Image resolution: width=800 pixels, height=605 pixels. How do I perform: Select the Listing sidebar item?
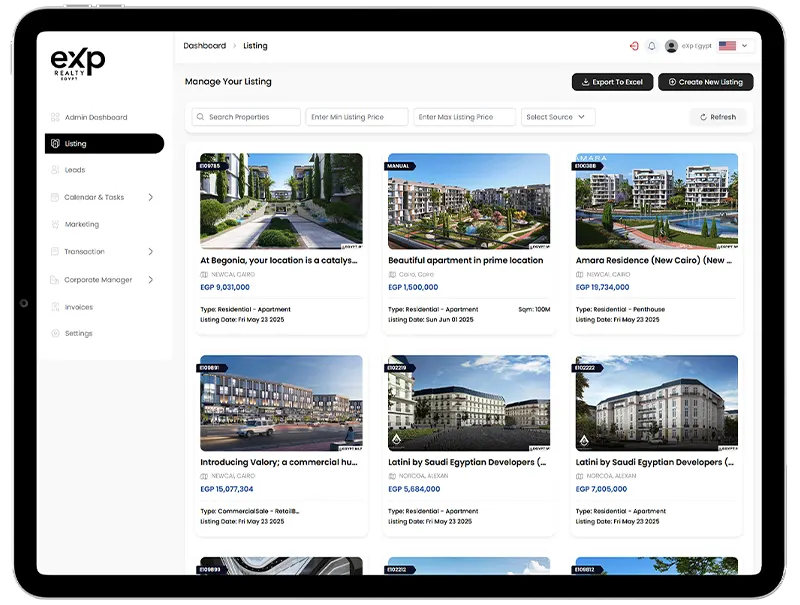click(105, 144)
